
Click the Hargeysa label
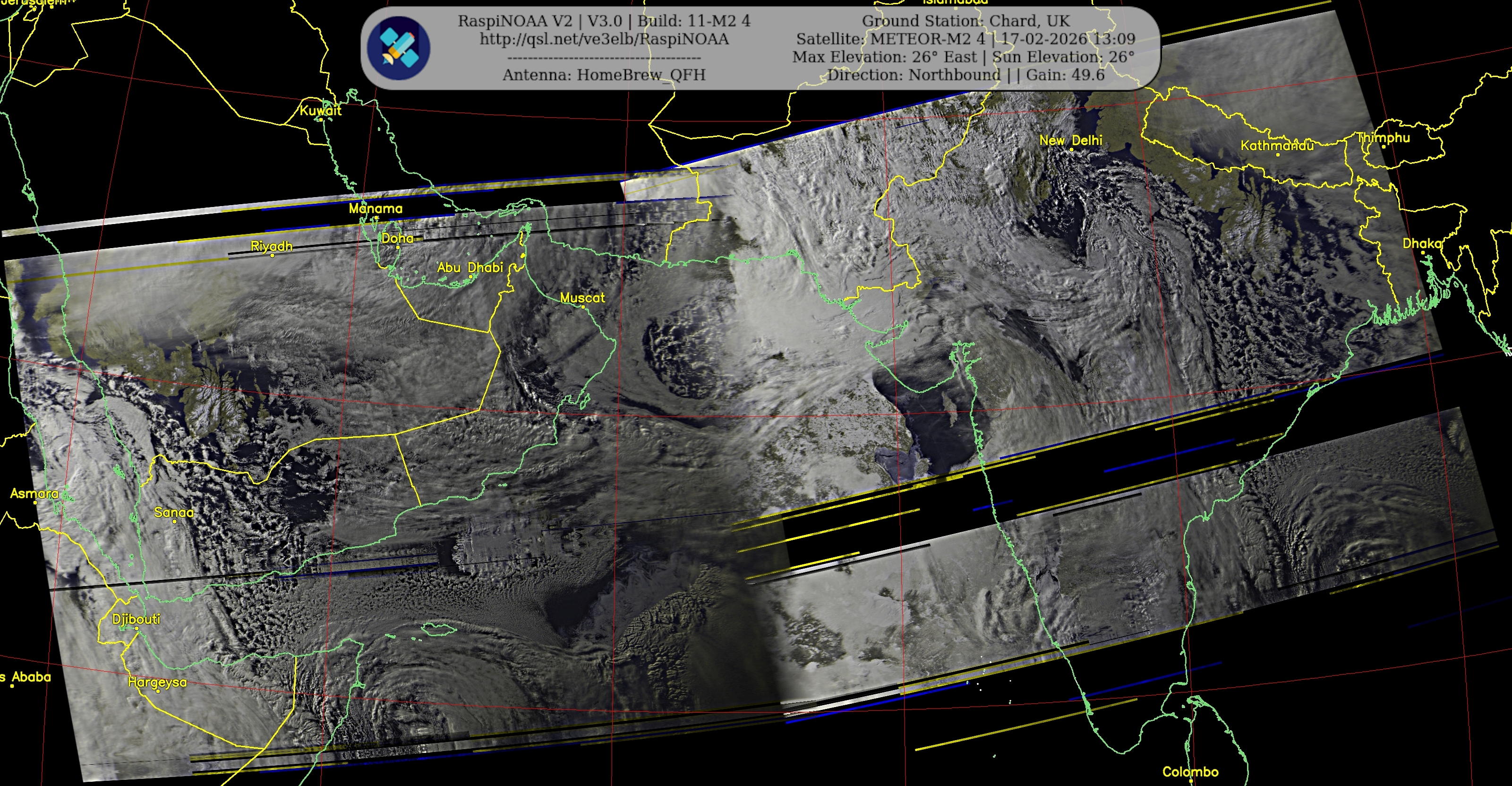(x=157, y=682)
